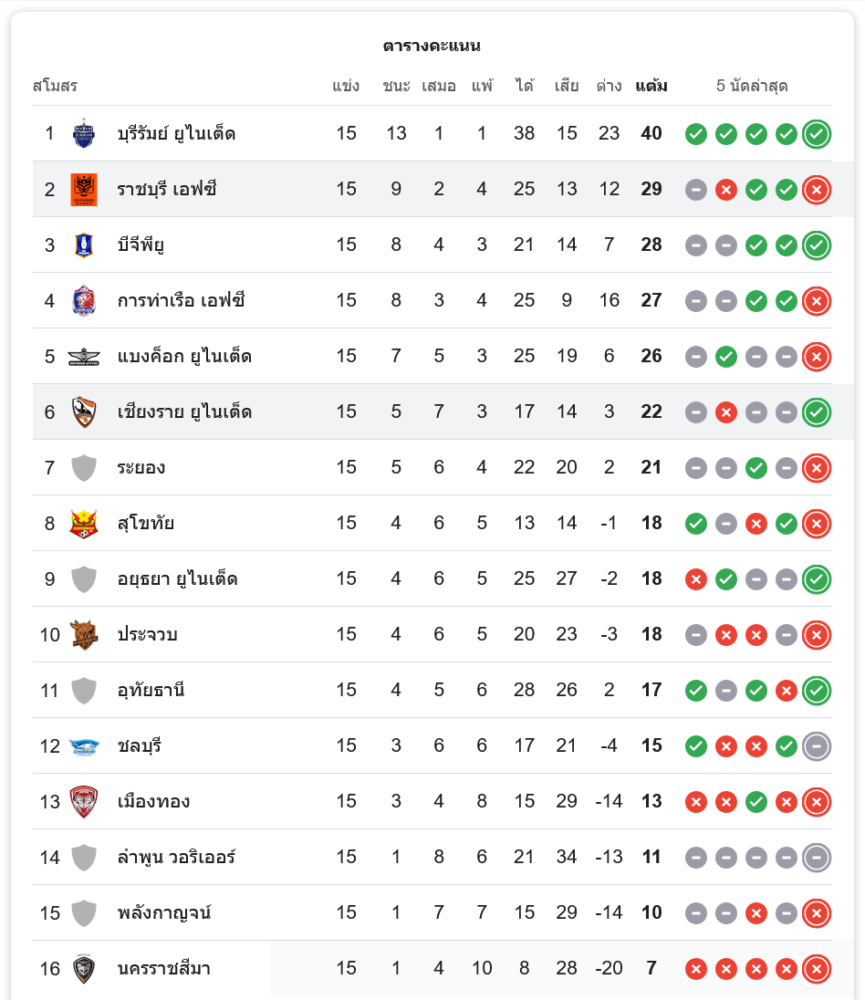
Task: Select the อุทัยธานี table row name
Action: tap(151, 690)
